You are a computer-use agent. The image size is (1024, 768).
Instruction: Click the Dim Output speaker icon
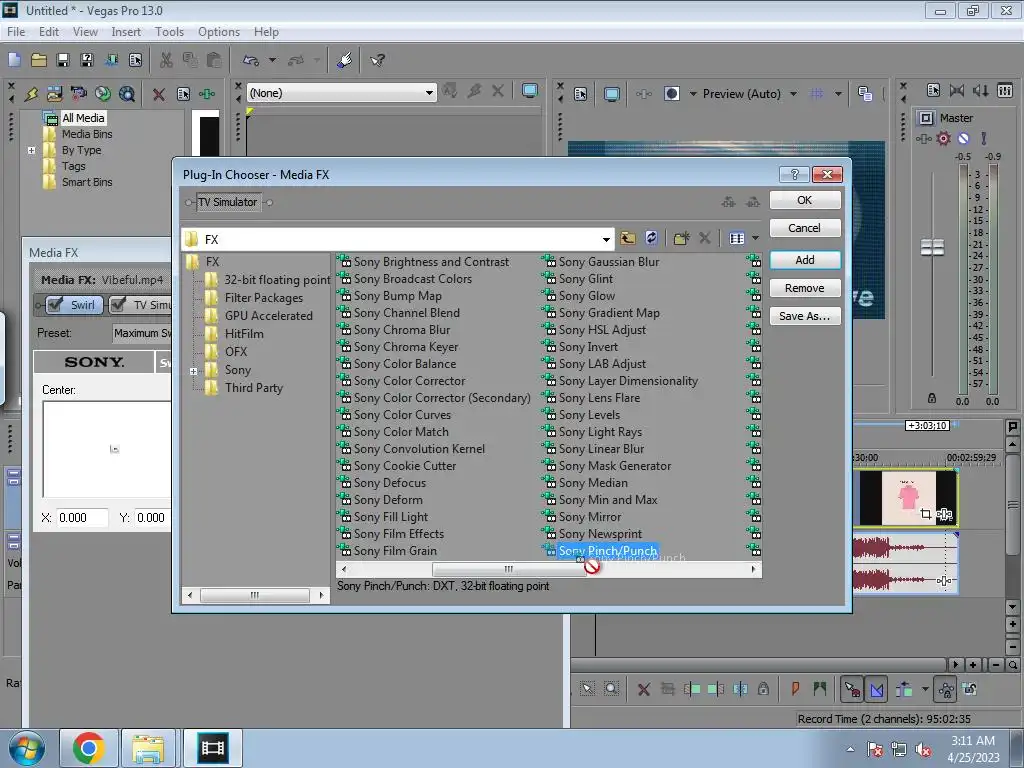(x=980, y=91)
